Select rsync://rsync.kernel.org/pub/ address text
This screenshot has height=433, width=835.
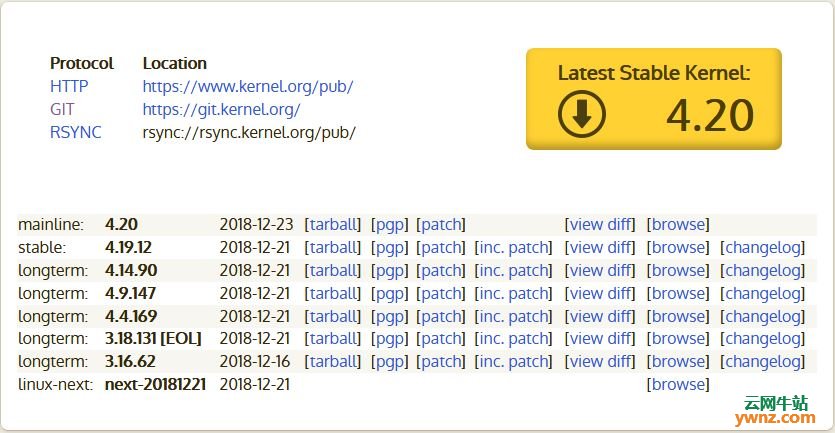click(x=249, y=132)
